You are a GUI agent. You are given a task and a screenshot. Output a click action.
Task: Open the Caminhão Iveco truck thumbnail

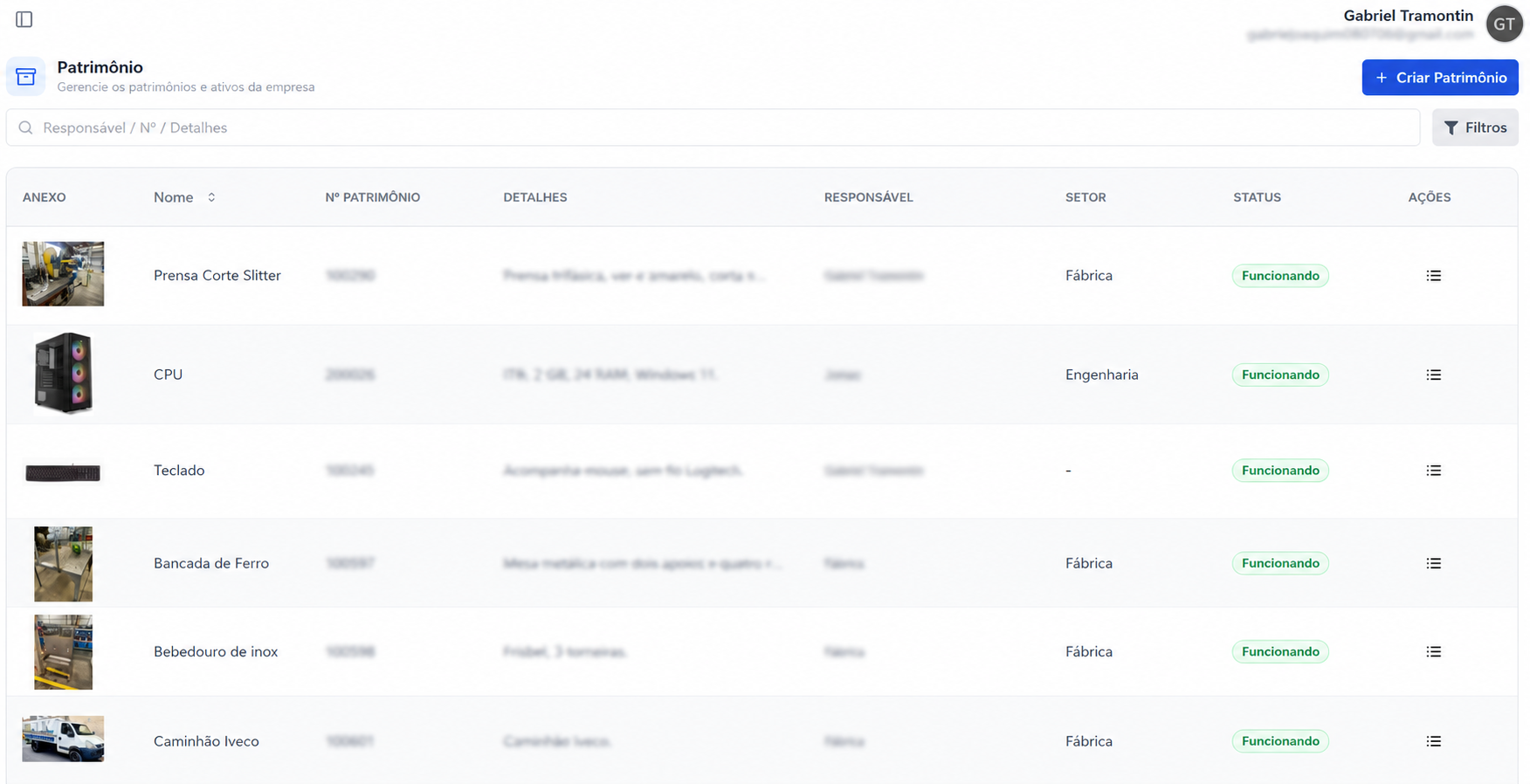tap(63, 739)
